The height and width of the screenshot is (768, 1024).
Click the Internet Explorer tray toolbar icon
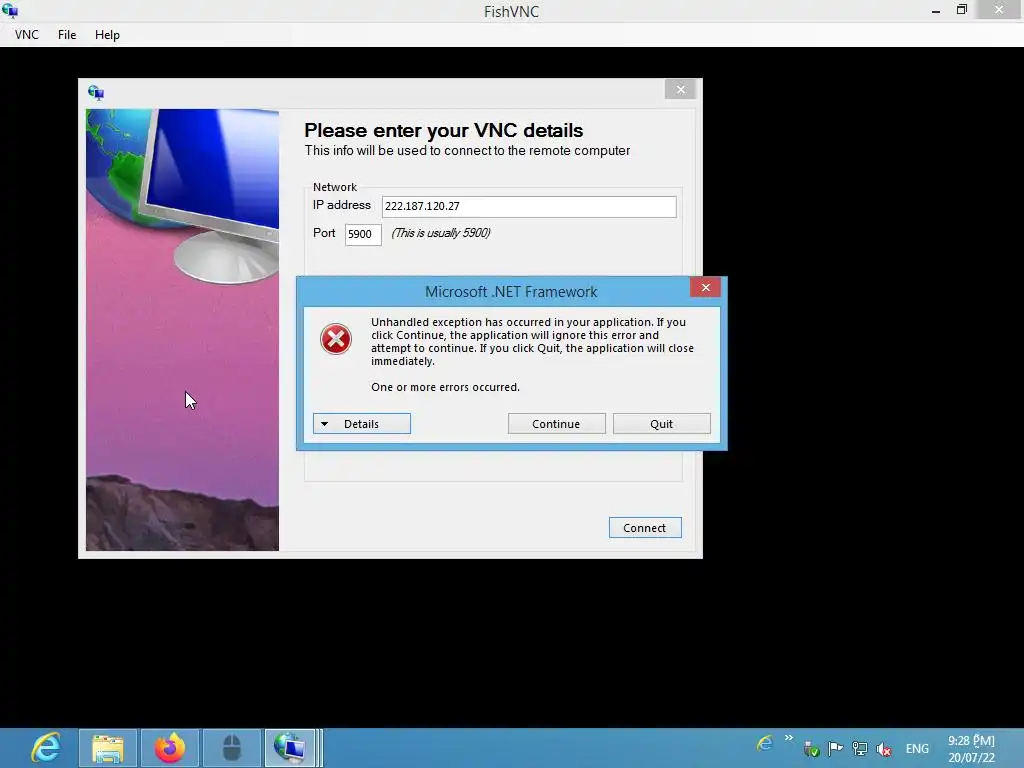pos(765,743)
